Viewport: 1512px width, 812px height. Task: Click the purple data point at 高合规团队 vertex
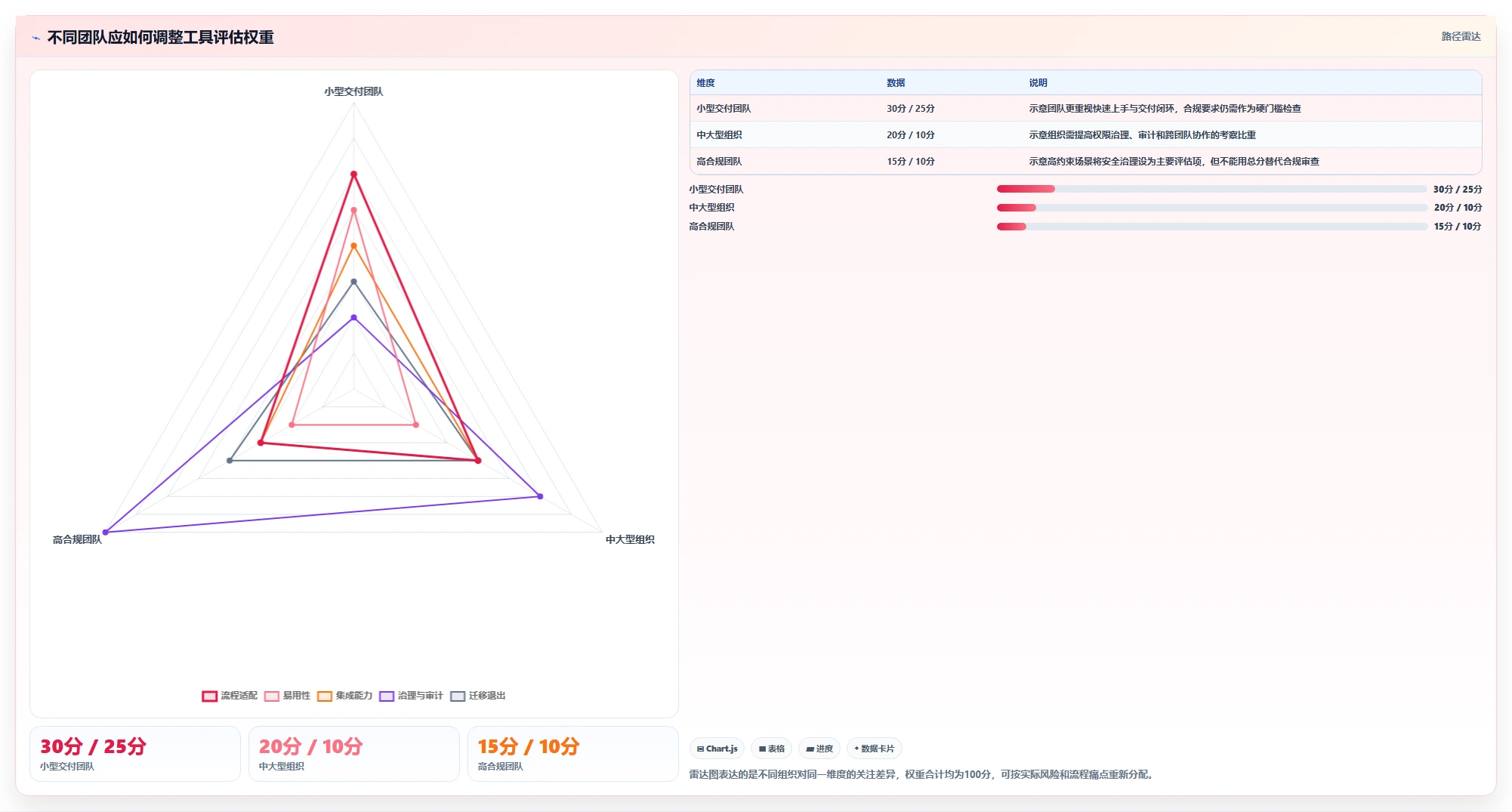(106, 533)
